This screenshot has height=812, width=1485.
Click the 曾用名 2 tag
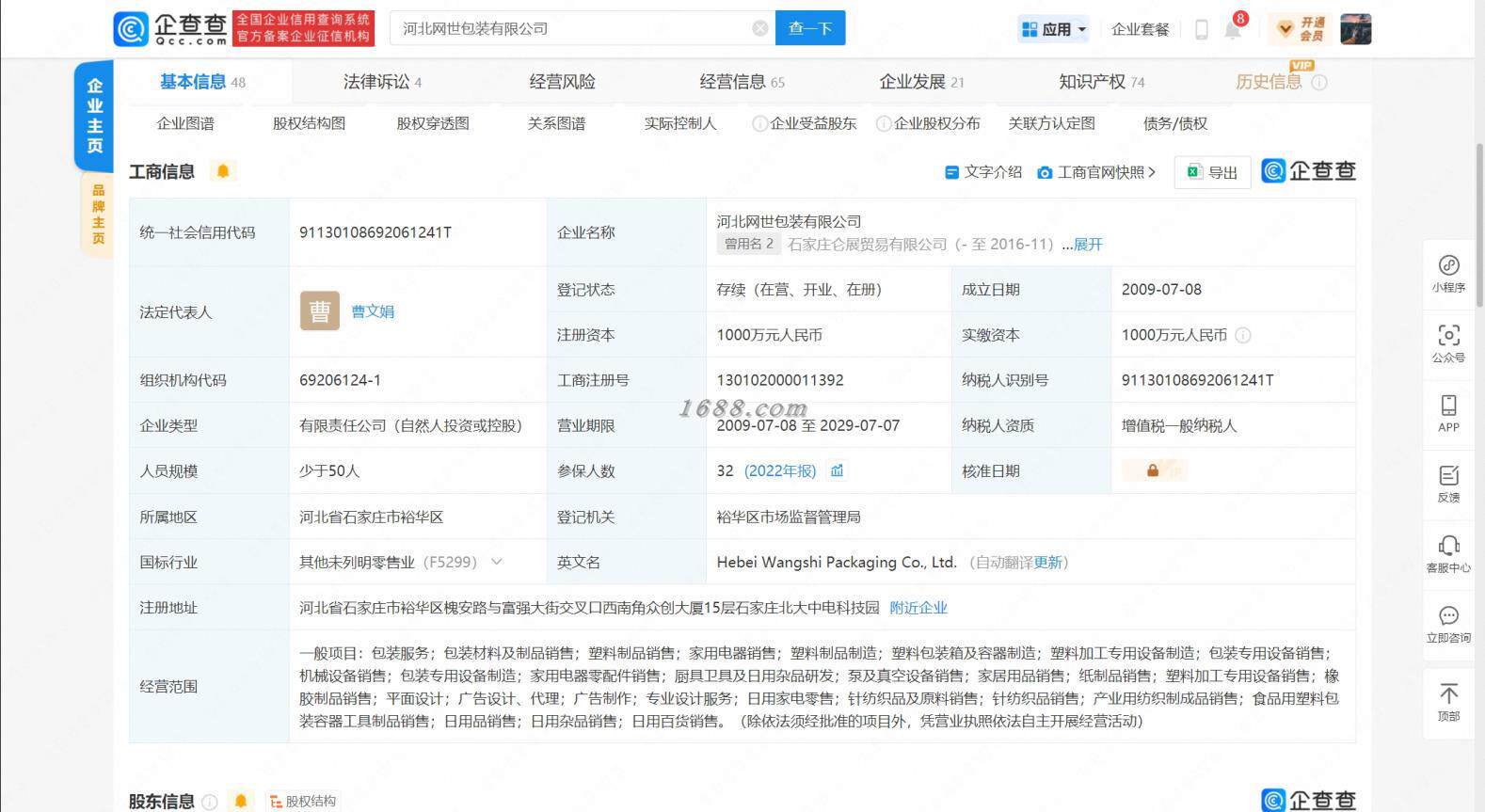click(749, 244)
